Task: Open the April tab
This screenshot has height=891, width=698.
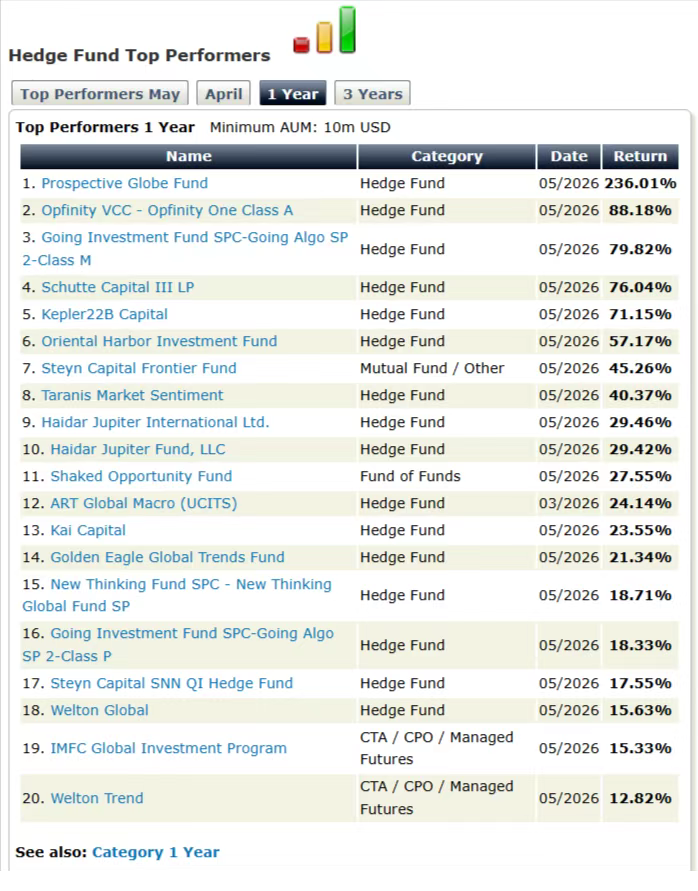Action: pyautogui.click(x=223, y=94)
